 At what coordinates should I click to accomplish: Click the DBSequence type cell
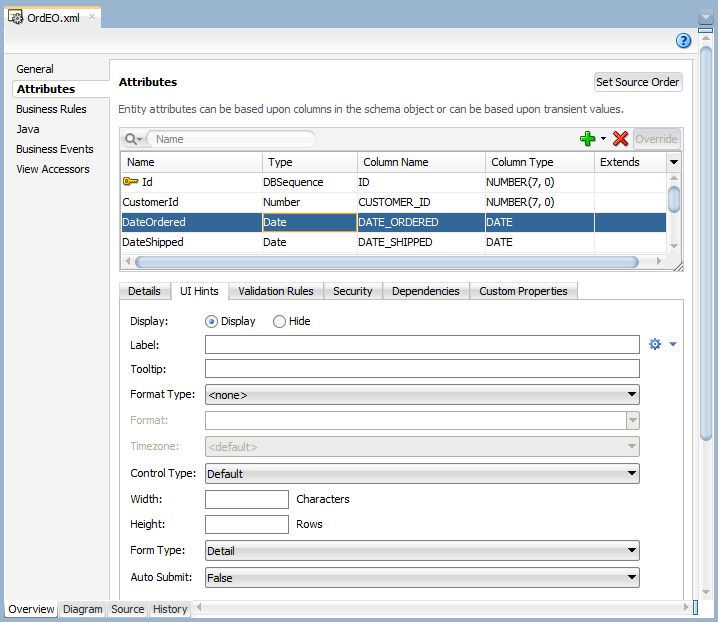[309, 182]
